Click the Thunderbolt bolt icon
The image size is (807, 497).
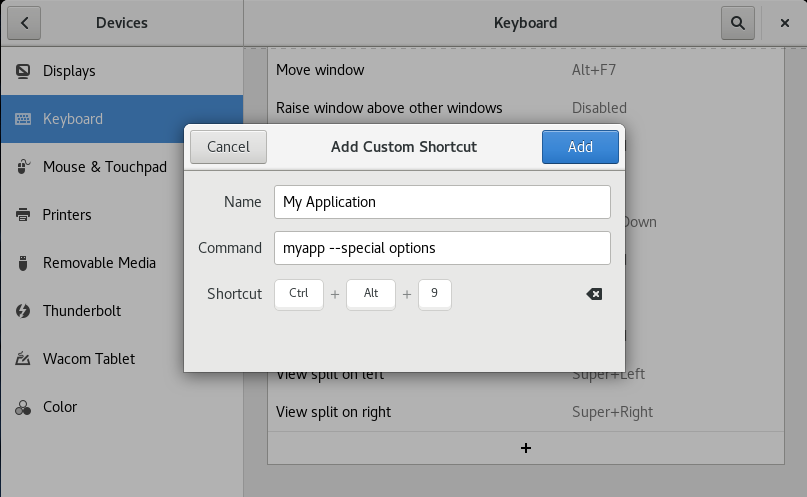pyautogui.click(x=23, y=311)
